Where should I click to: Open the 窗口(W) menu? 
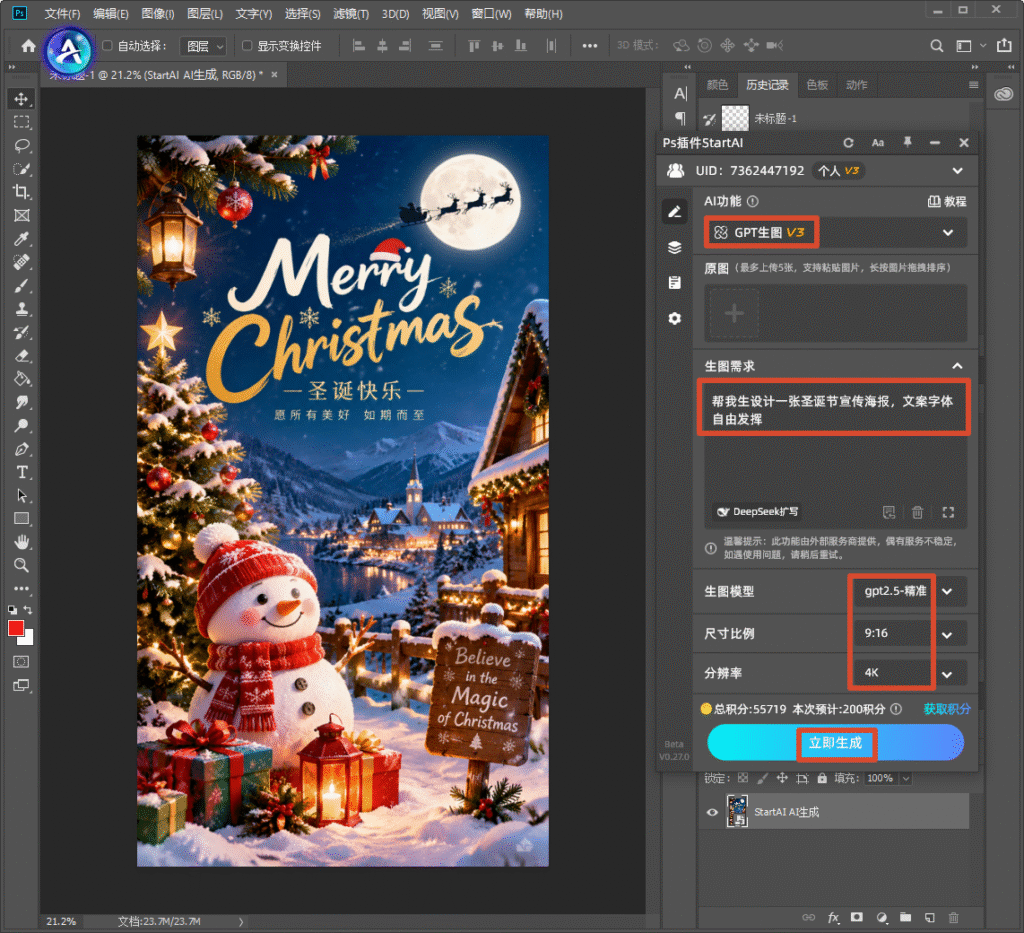pyautogui.click(x=491, y=14)
